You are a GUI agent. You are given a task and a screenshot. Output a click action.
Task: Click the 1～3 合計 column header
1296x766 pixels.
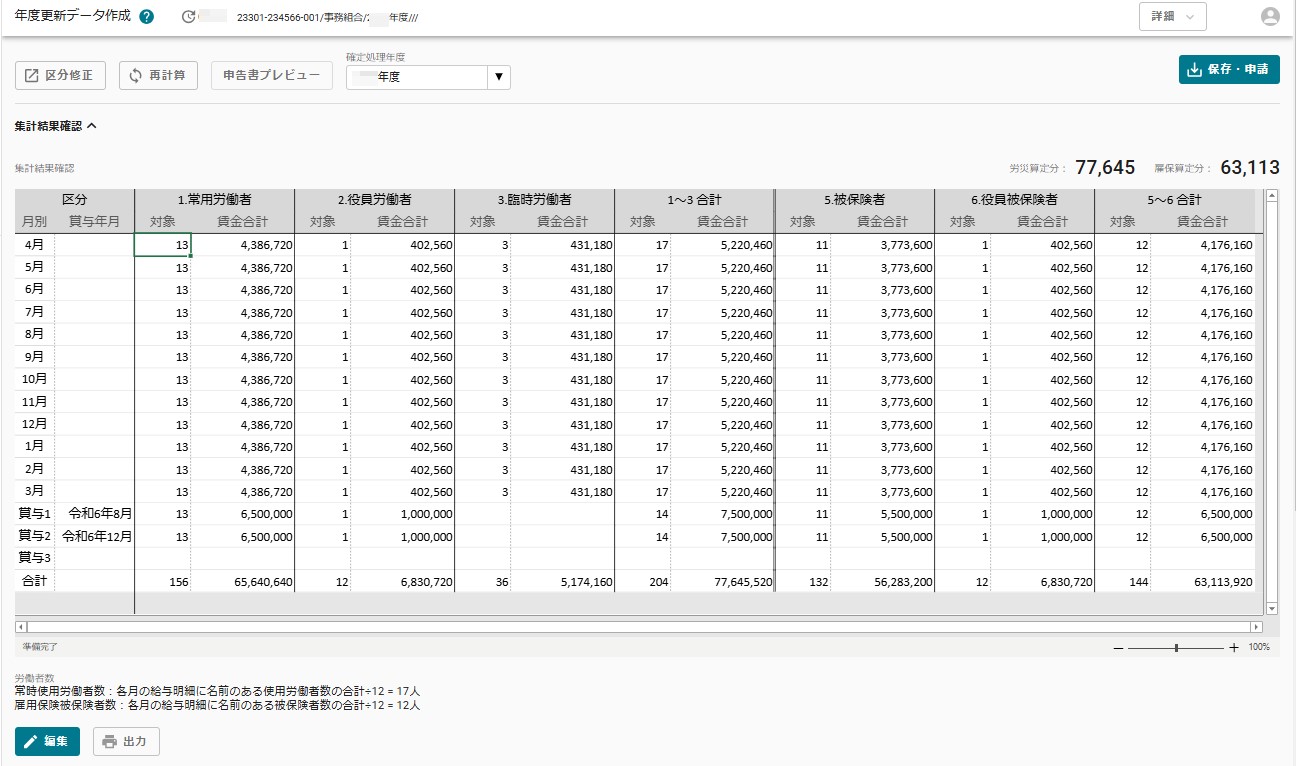point(695,200)
